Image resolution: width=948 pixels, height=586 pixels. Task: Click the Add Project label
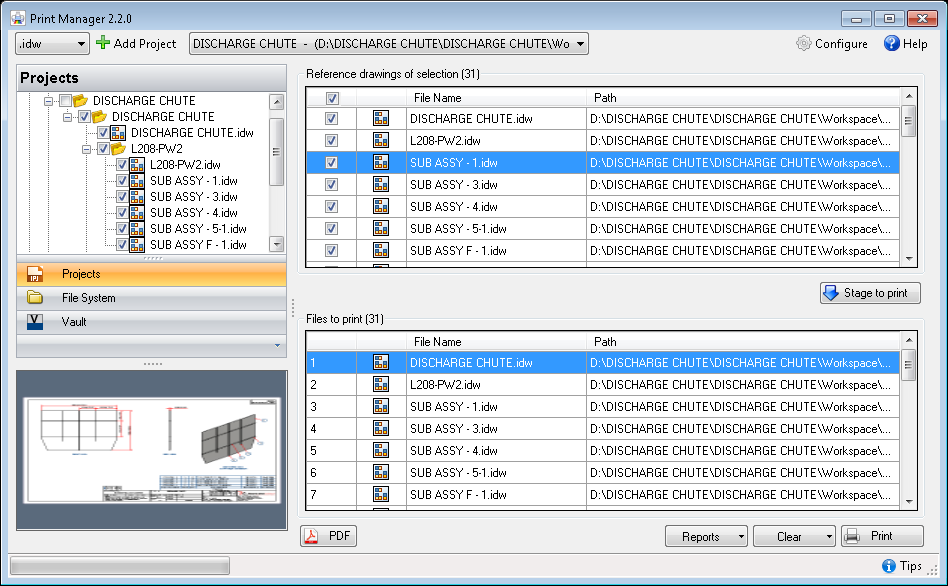145,44
